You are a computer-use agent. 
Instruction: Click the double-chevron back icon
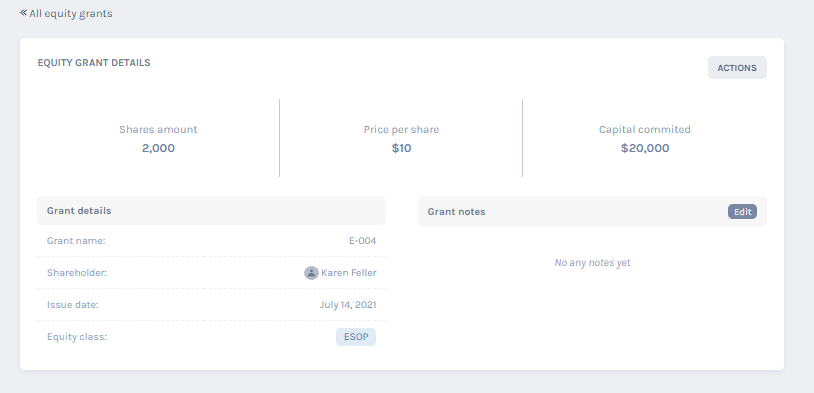coord(23,13)
